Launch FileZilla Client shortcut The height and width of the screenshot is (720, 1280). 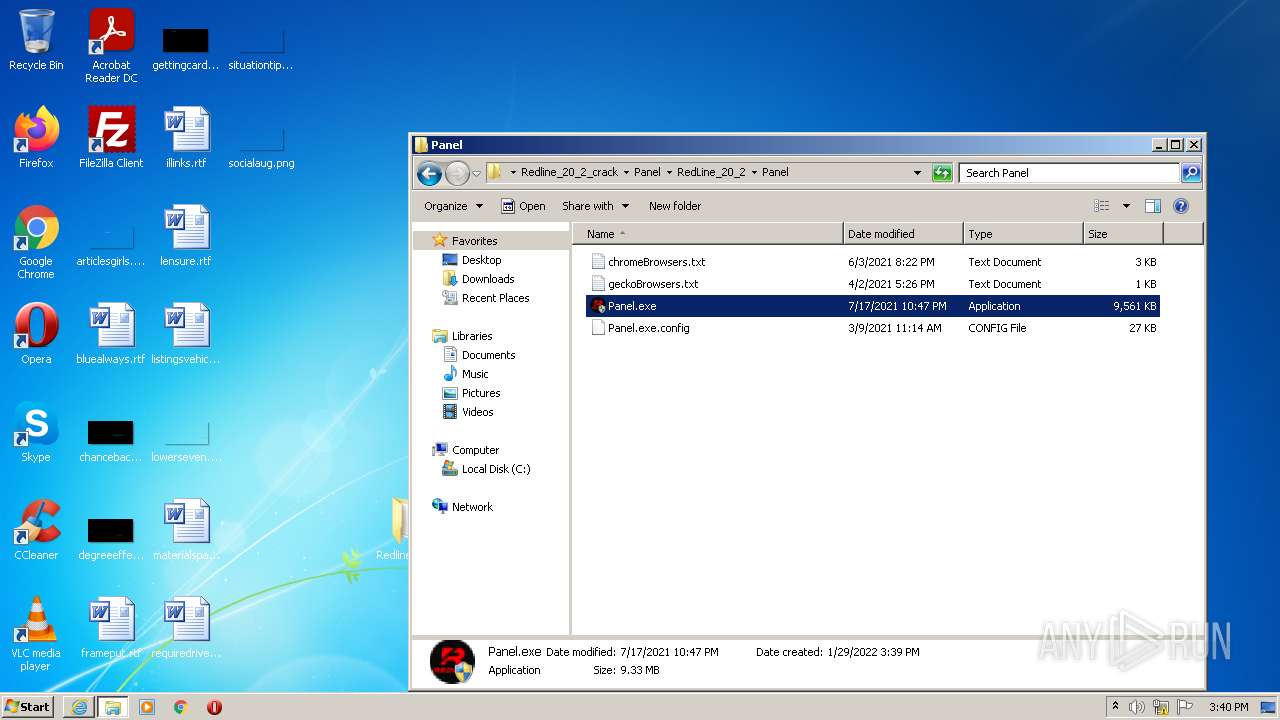111,137
